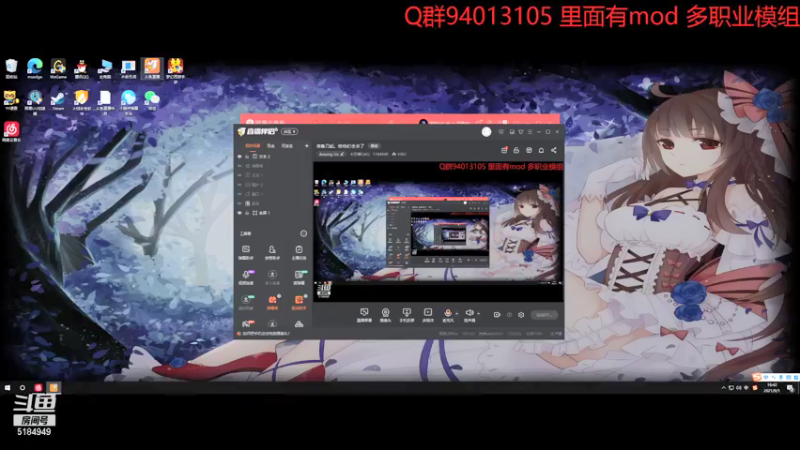The width and height of the screenshot is (800, 450).
Task: Click the start streaming button
Action: pyautogui.click(x=544, y=315)
